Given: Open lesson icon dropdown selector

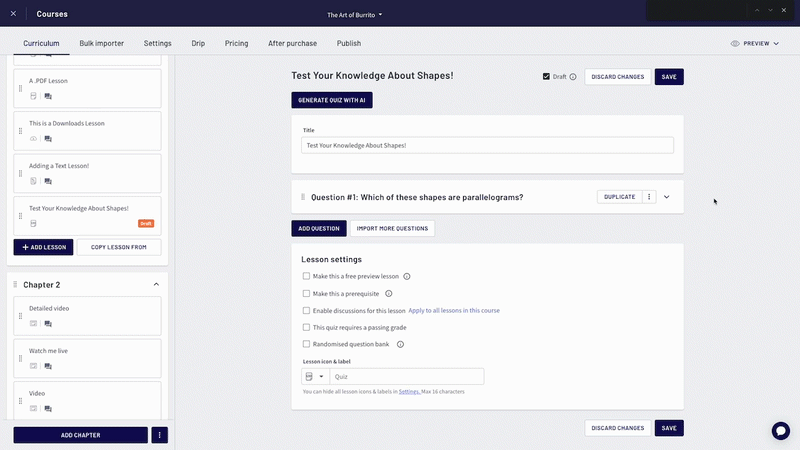Looking at the screenshot, I should pyautogui.click(x=315, y=377).
